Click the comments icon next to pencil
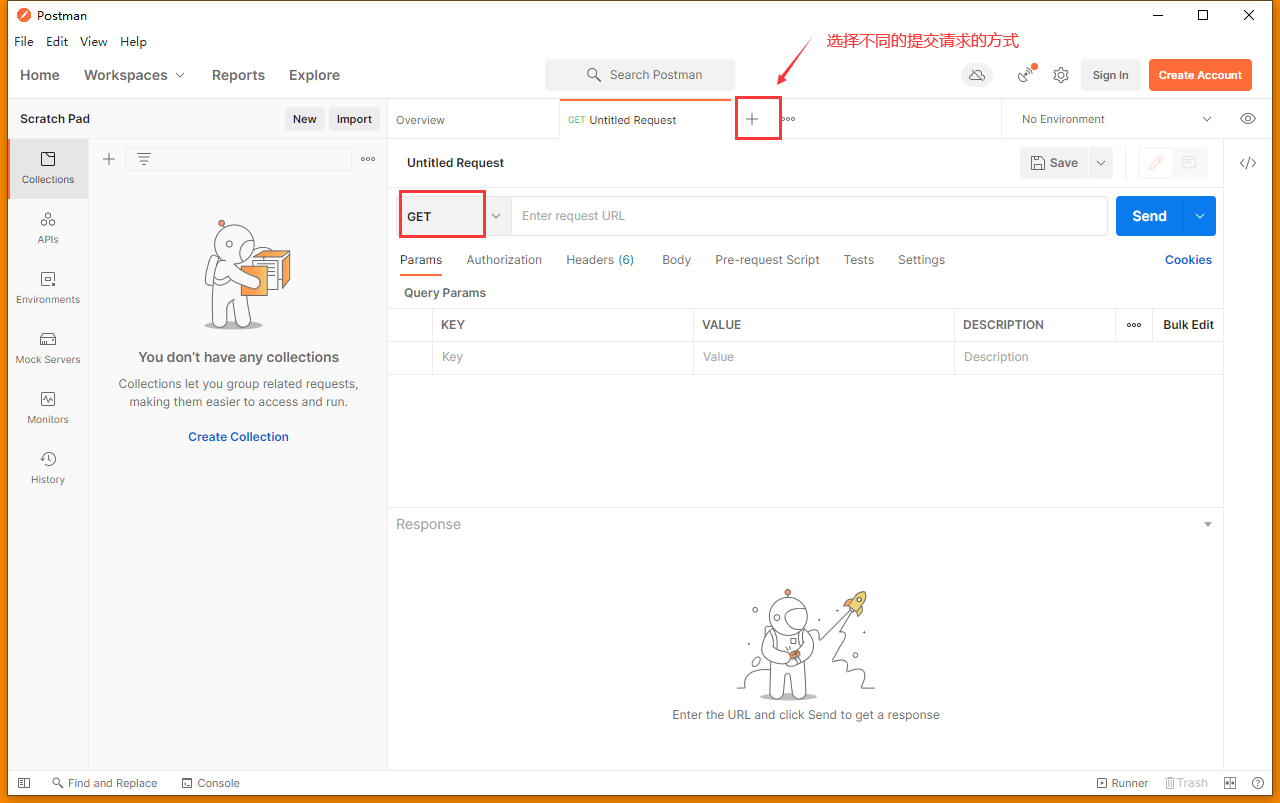This screenshot has width=1280, height=803. point(1189,163)
